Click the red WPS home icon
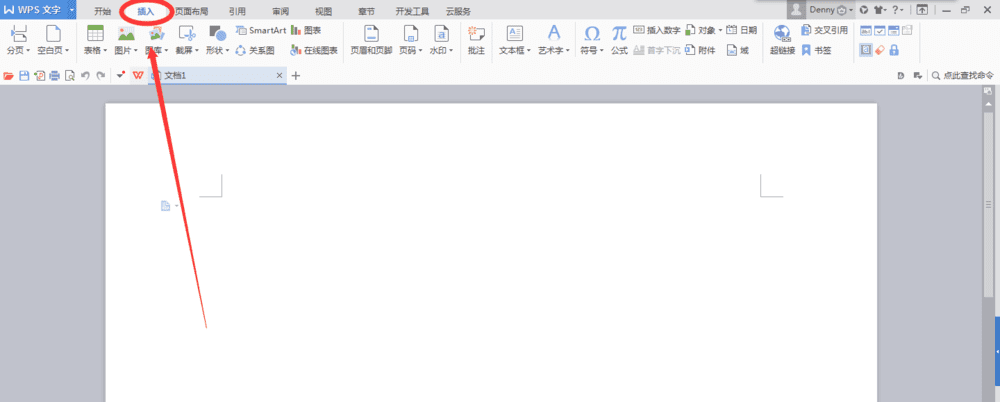 pos(138,75)
